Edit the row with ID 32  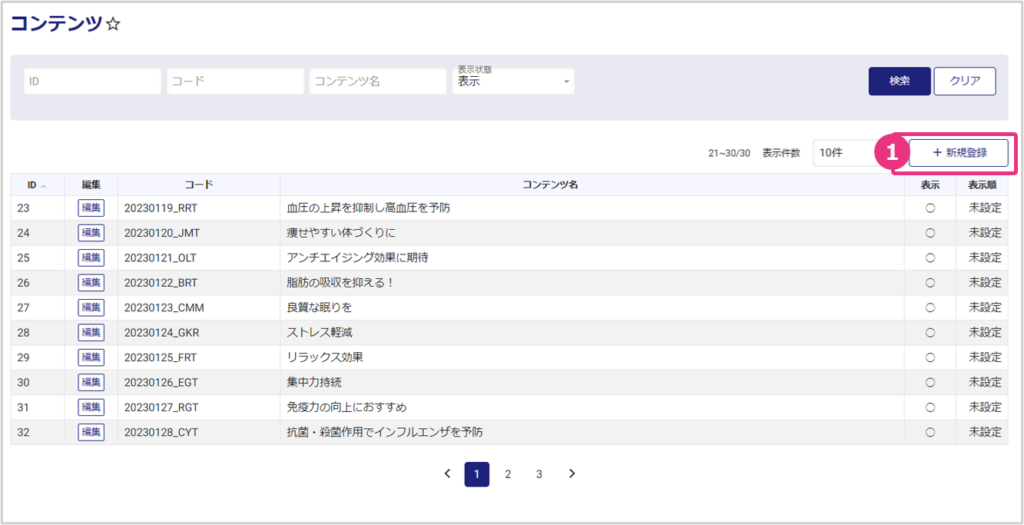click(x=91, y=432)
